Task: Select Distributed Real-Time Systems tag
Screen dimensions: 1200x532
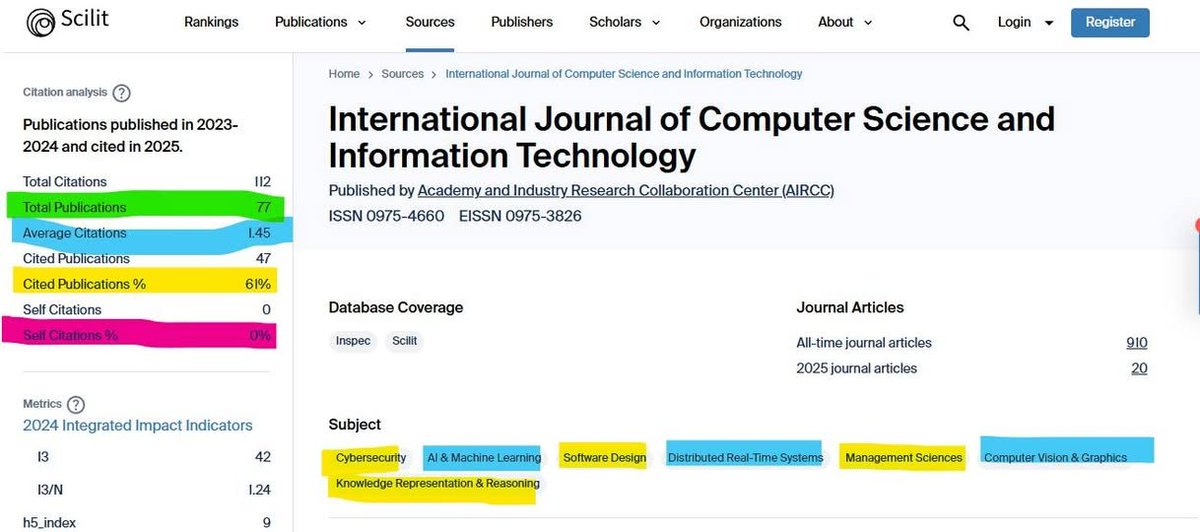Action: tap(745, 458)
